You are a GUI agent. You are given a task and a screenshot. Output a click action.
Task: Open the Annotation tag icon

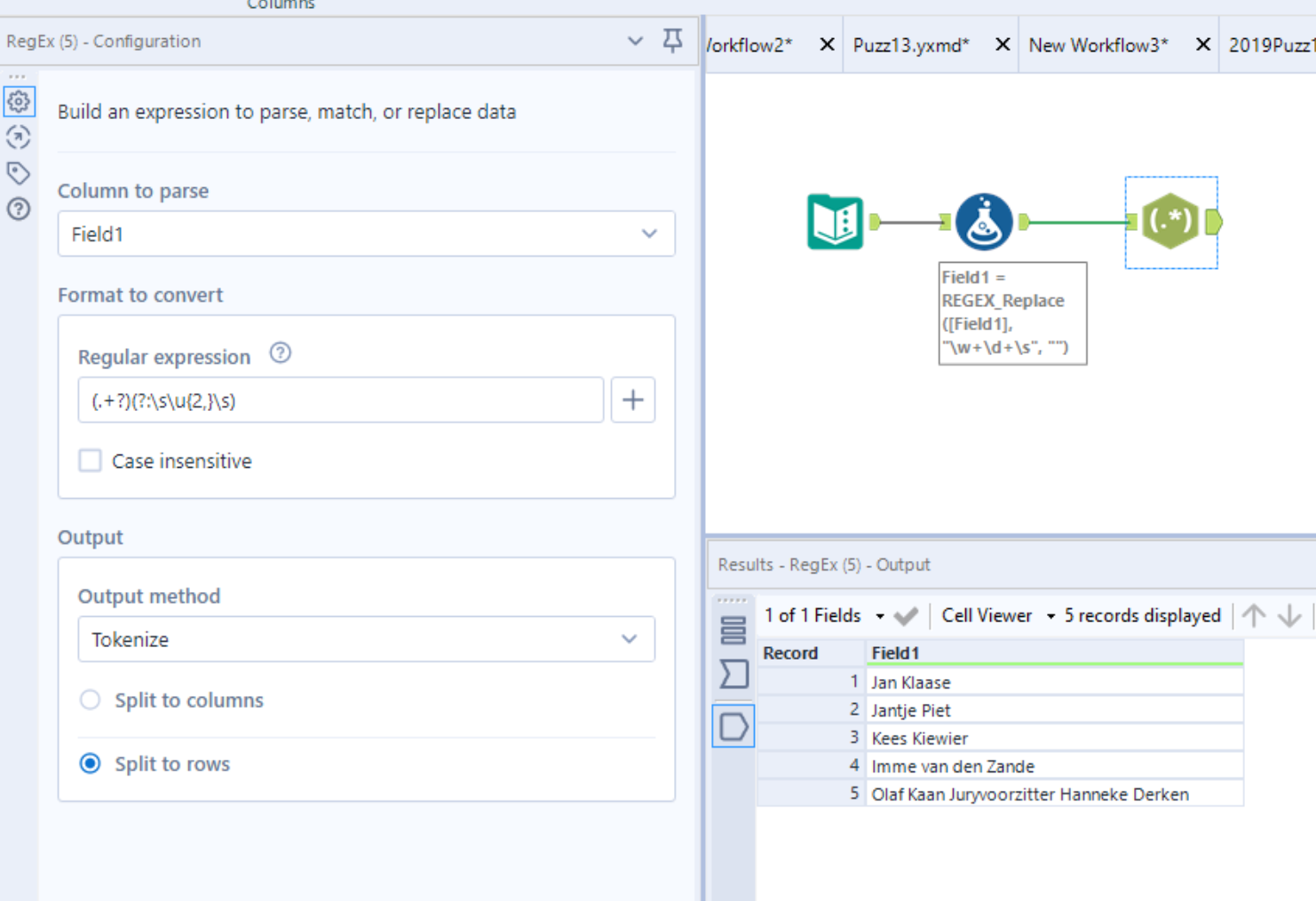[x=19, y=173]
